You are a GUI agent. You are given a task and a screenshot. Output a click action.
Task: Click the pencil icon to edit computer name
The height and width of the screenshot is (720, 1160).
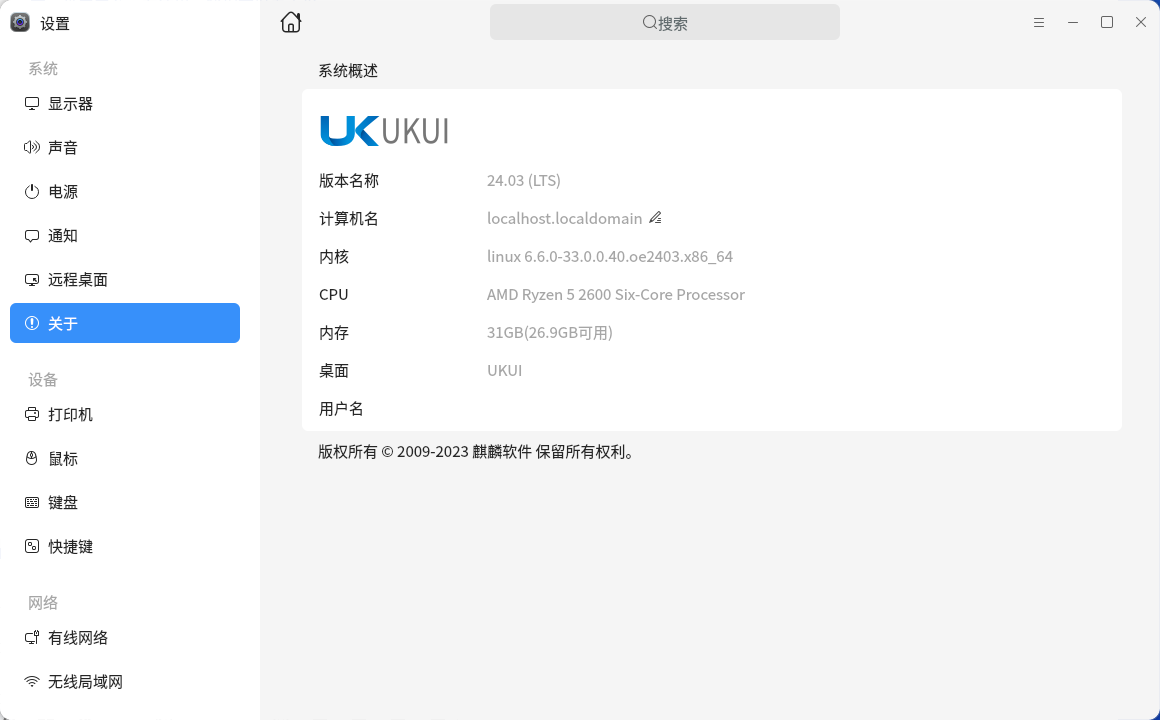tap(655, 218)
